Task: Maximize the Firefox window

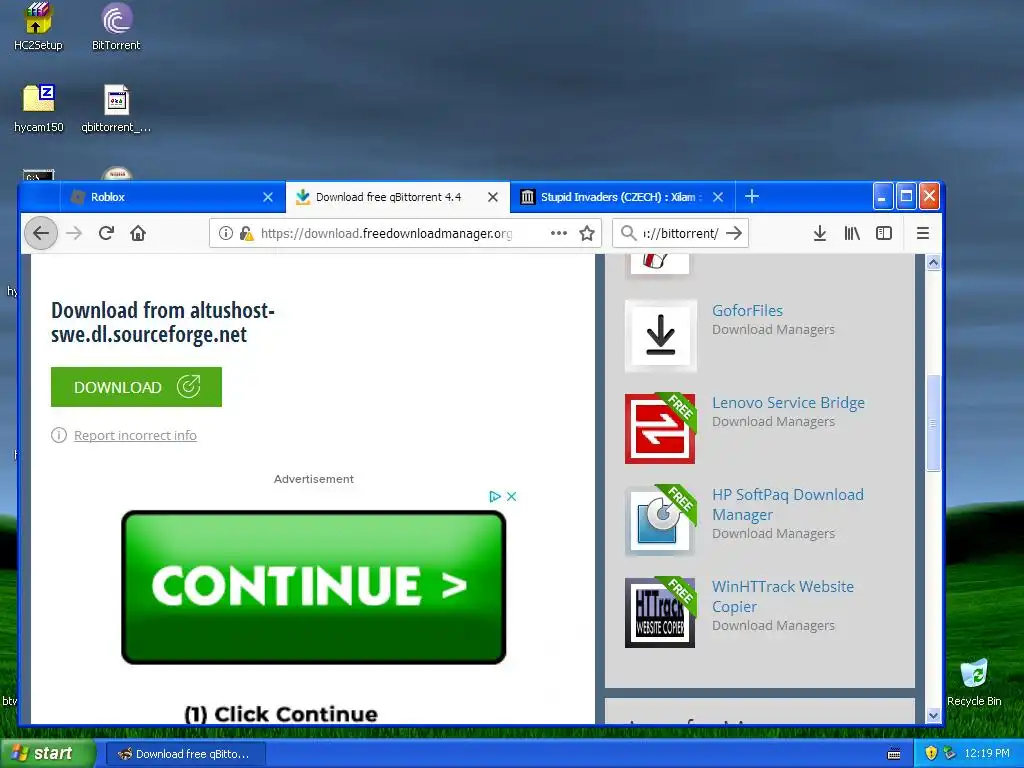Action: (x=906, y=196)
